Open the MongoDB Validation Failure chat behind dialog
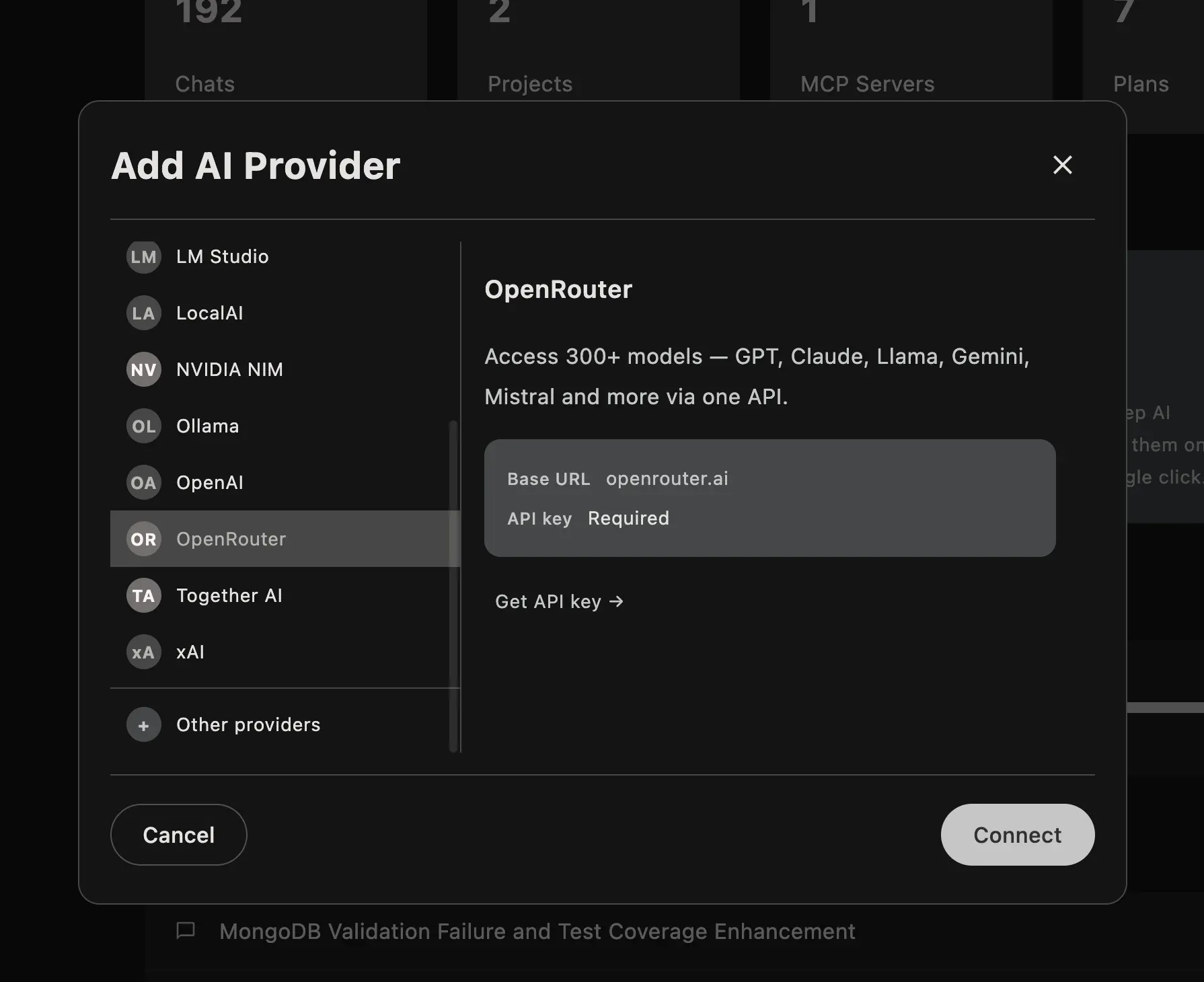Viewport: 1204px width, 982px height. 537,932
